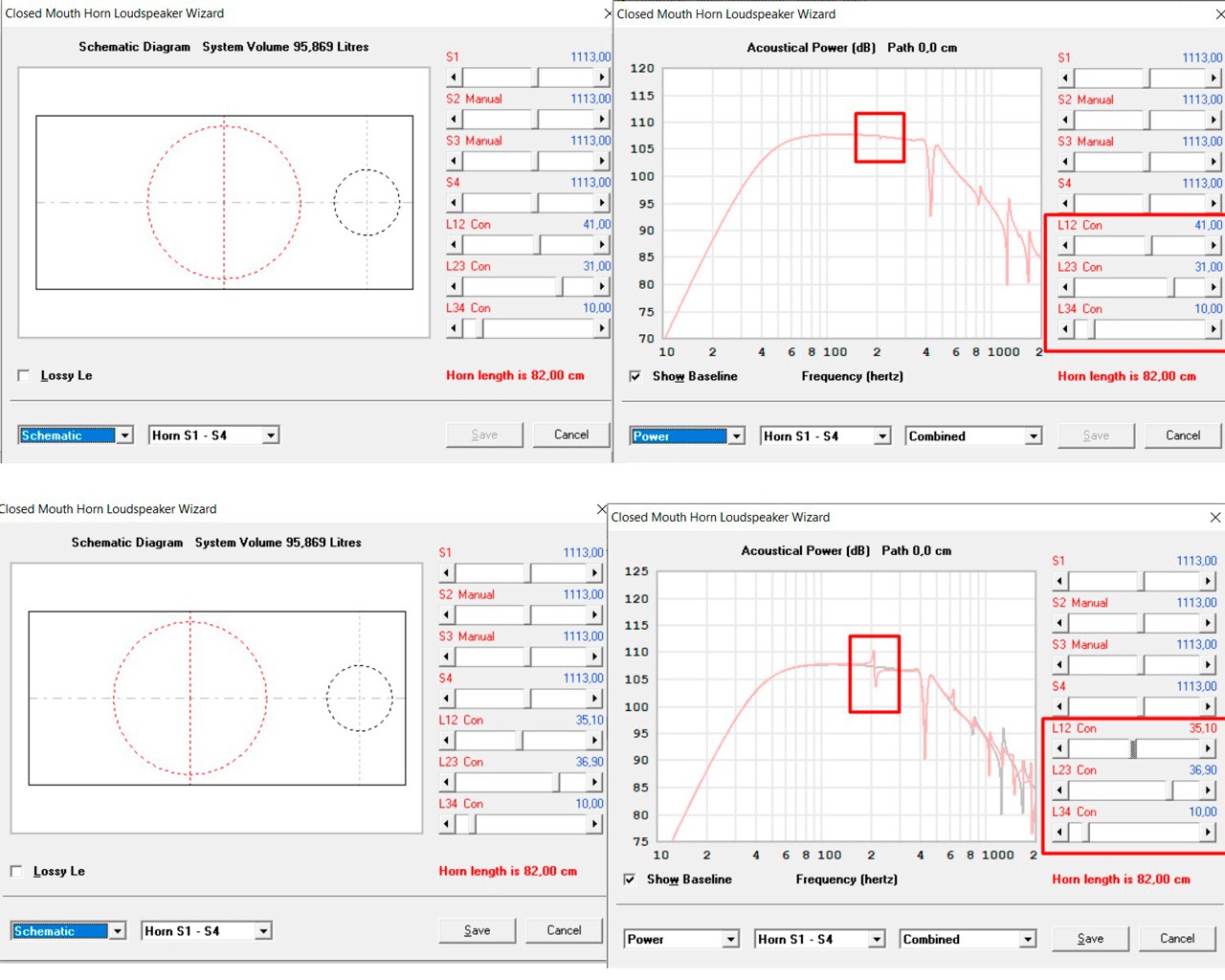Click L12 Con right arrow, upper Schematic window
The height and width of the screenshot is (980, 1225).
(602, 245)
